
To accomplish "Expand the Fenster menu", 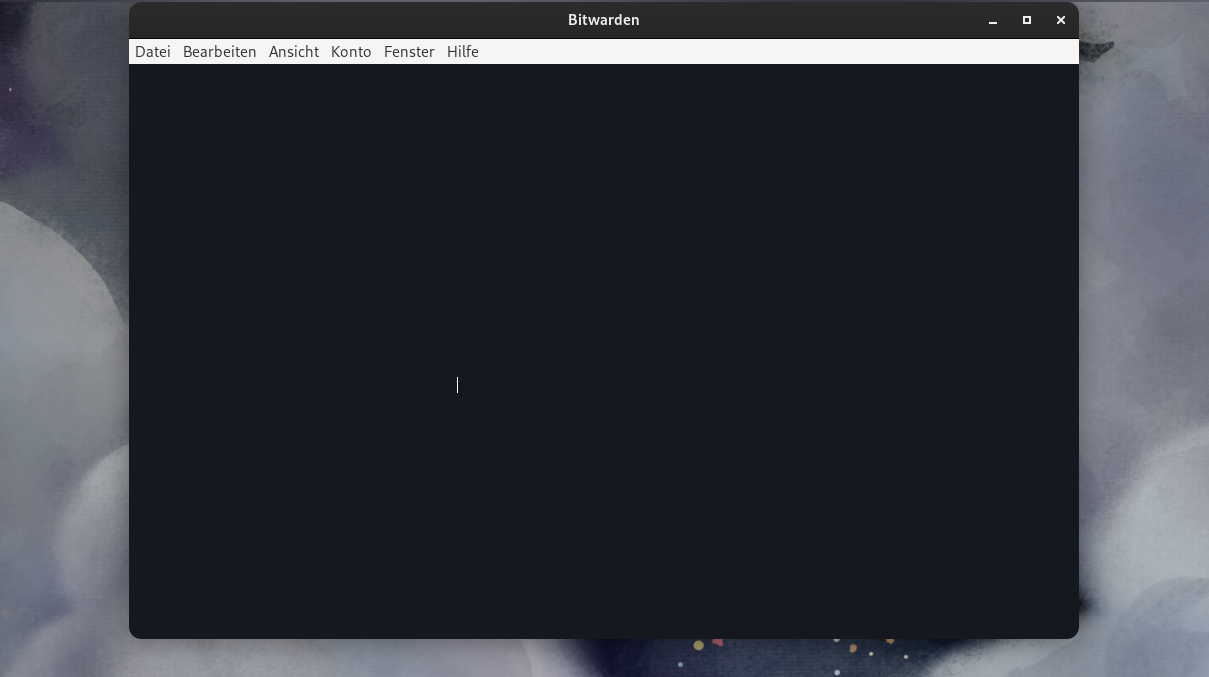I will 409,52.
